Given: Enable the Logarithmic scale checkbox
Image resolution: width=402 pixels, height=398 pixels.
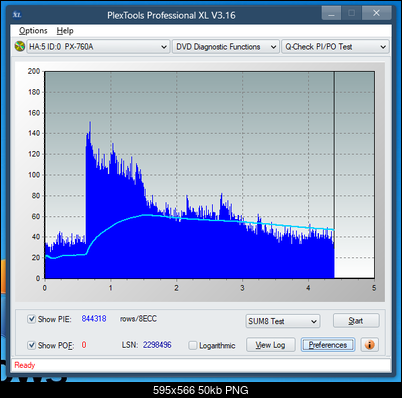Looking at the screenshot, I should (193, 345).
